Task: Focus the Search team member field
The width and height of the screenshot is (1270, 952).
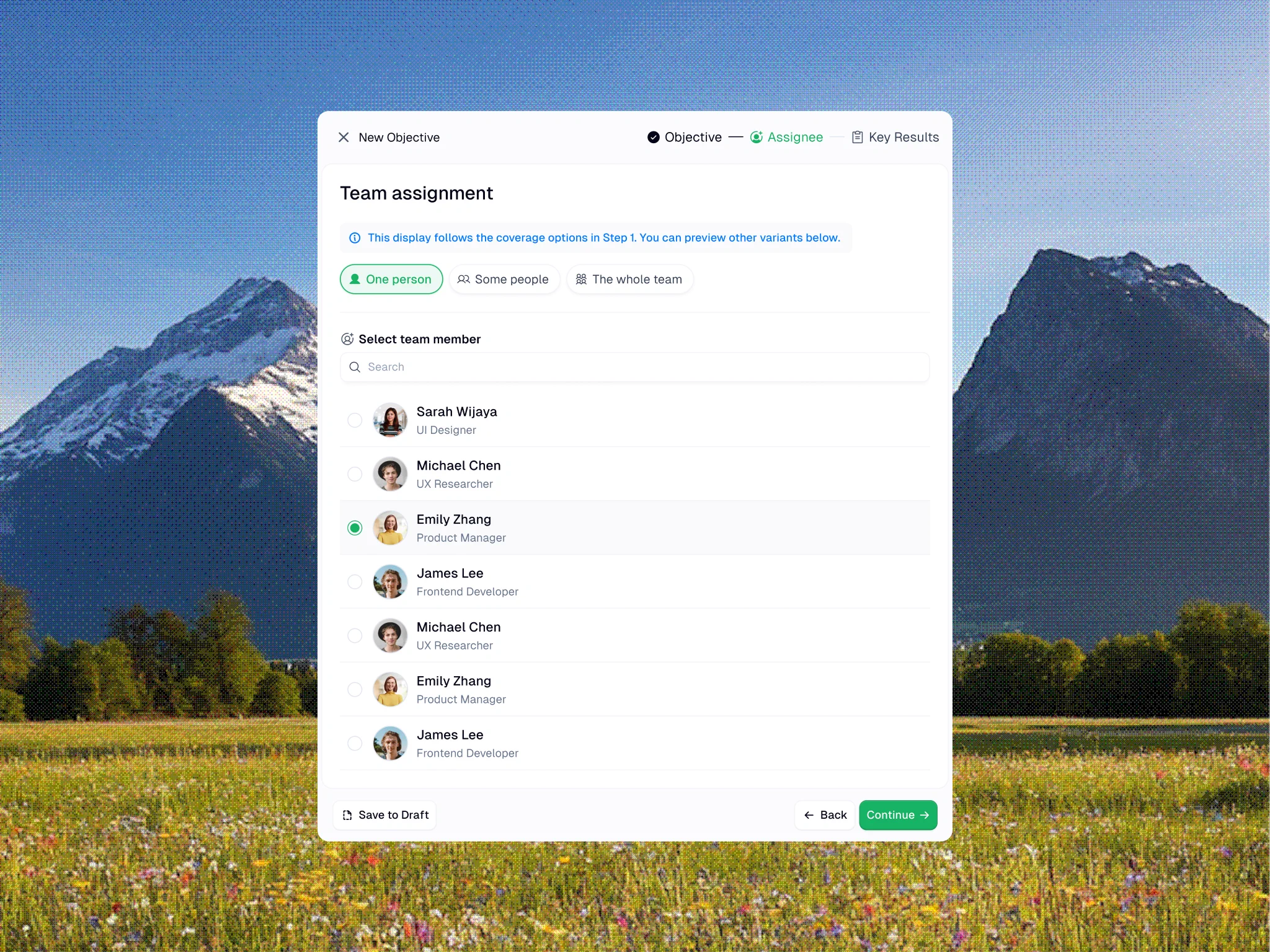Action: (635, 367)
